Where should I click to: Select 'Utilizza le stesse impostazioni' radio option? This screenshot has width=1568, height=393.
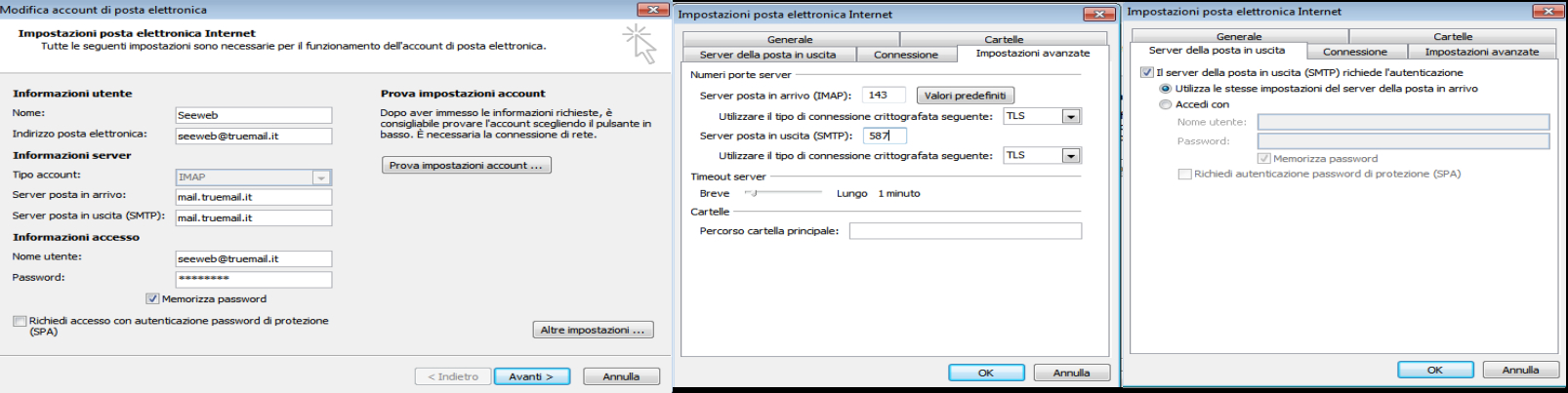[x=1165, y=89]
